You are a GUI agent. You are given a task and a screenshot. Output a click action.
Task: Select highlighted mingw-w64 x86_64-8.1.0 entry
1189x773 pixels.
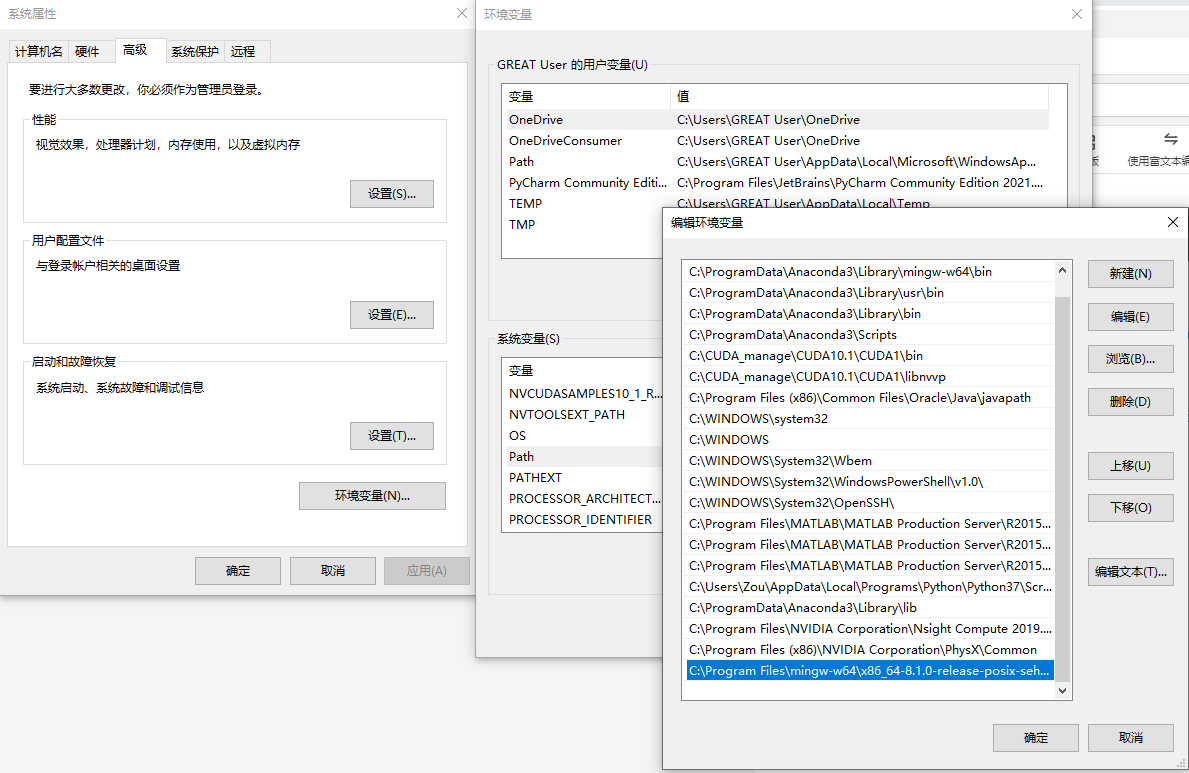870,671
